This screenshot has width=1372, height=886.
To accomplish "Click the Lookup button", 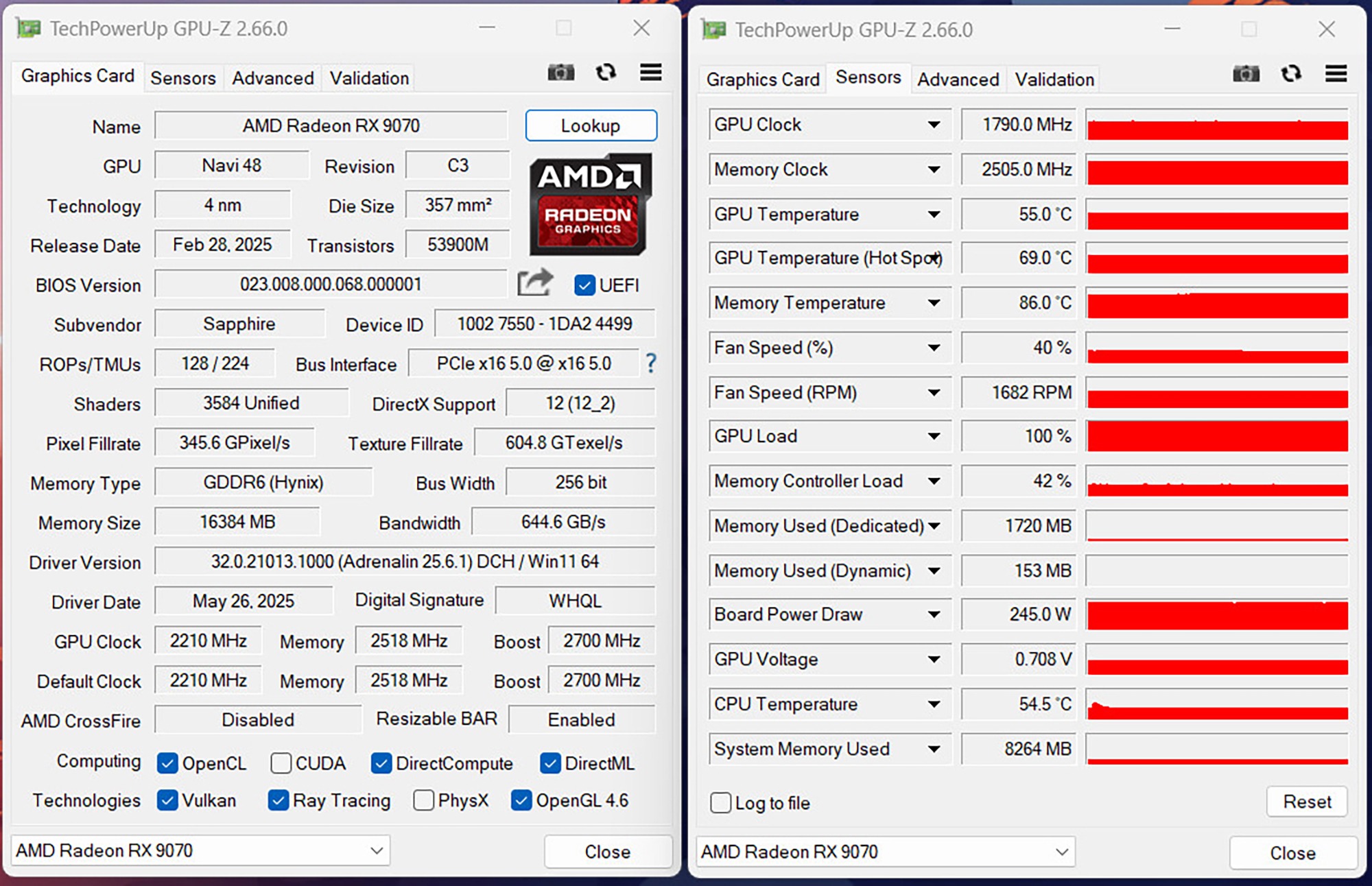I will (x=591, y=125).
